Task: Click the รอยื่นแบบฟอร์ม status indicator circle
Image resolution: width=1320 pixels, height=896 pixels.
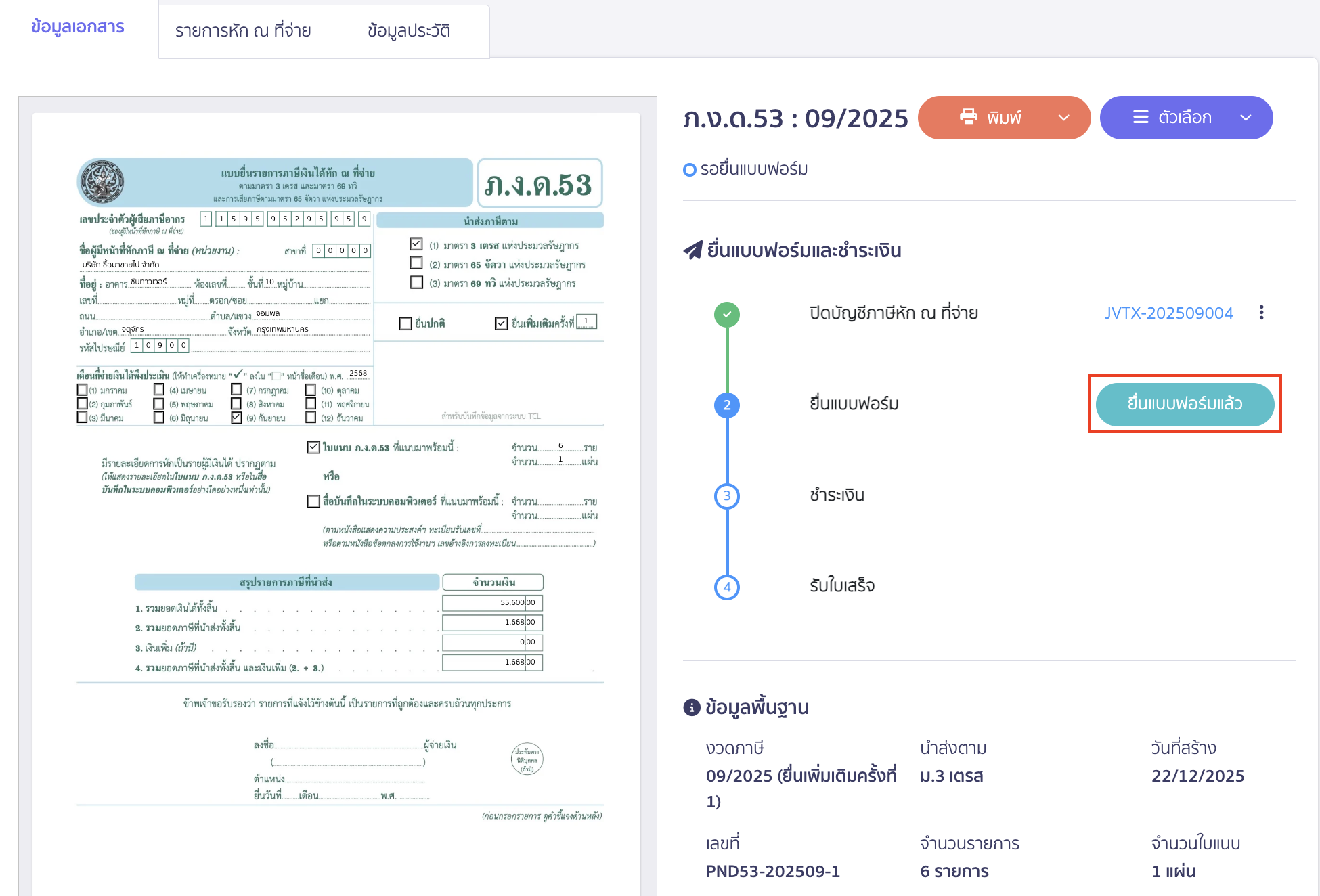Action: pyautogui.click(x=690, y=169)
